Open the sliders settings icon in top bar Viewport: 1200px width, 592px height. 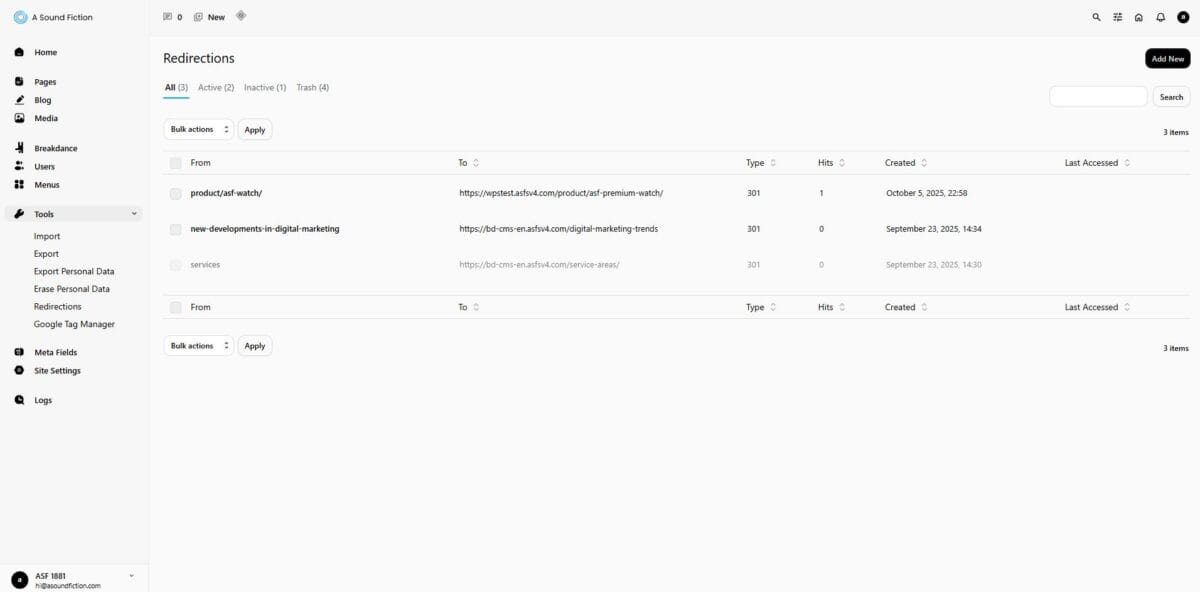coord(1118,17)
